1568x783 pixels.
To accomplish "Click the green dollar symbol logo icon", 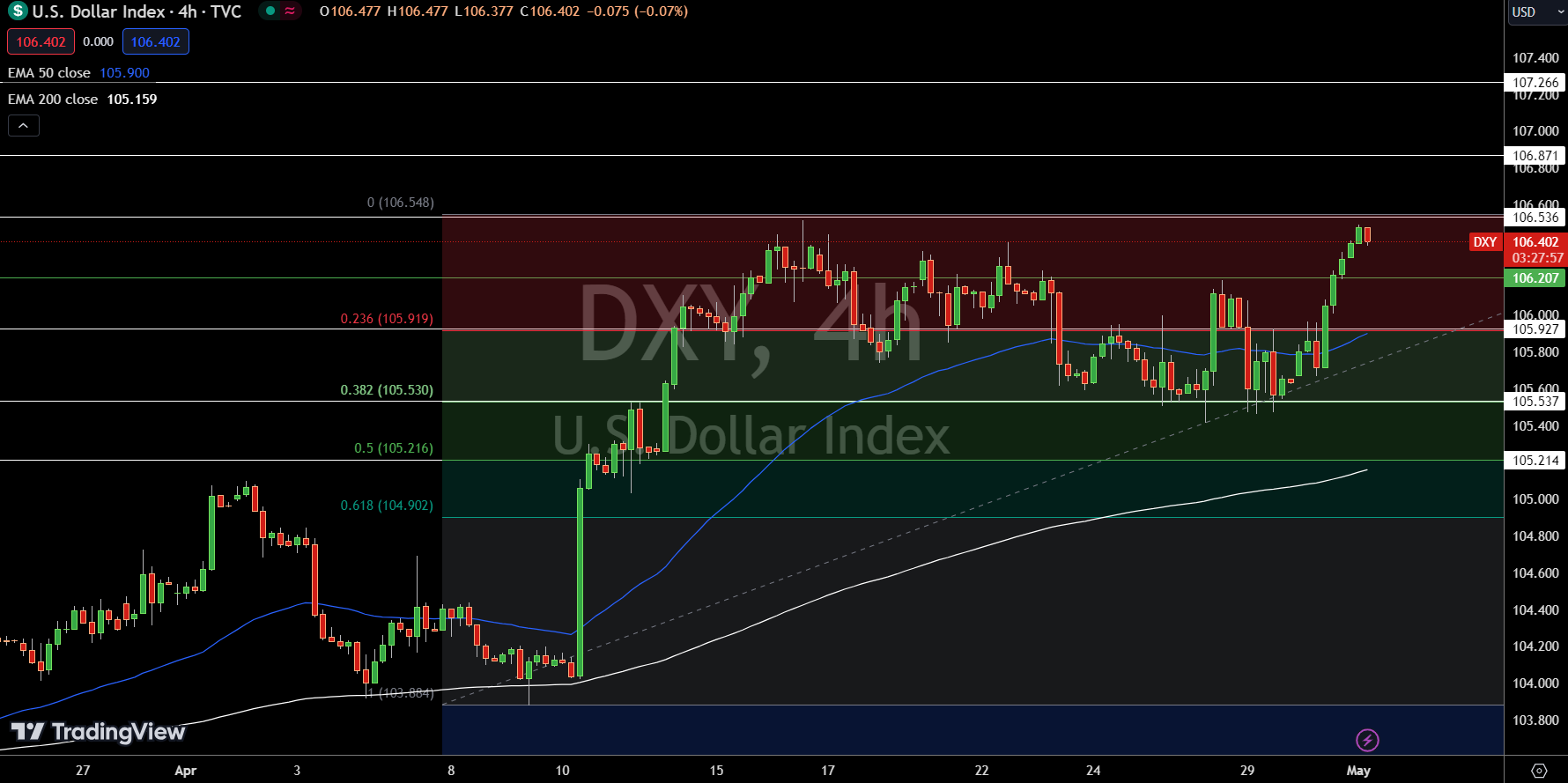I will 18,11.
